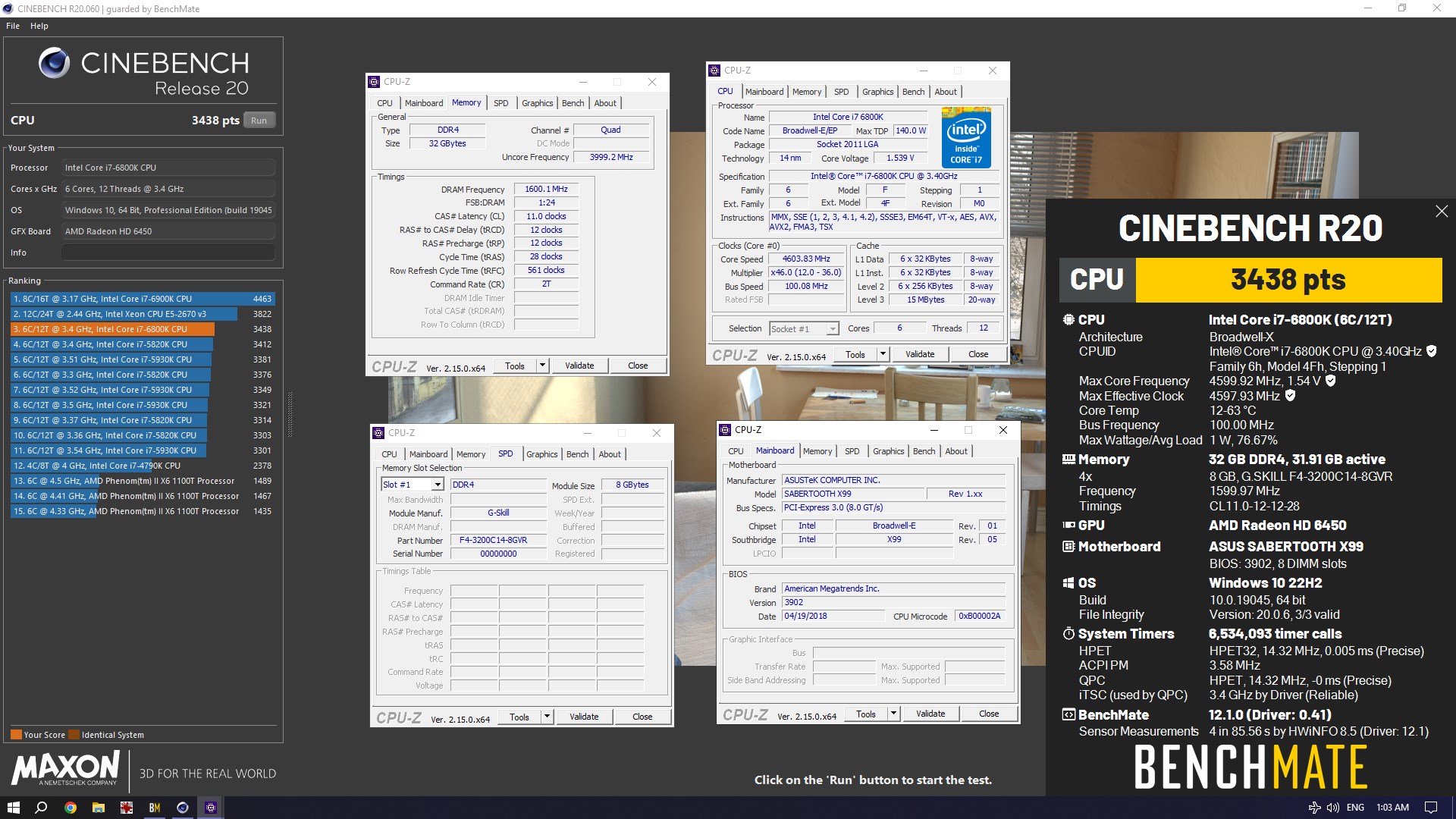The image size is (1456, 819).
Task: Click Part Number field F4-3200C14-8GVR
Action: (498, 541)
